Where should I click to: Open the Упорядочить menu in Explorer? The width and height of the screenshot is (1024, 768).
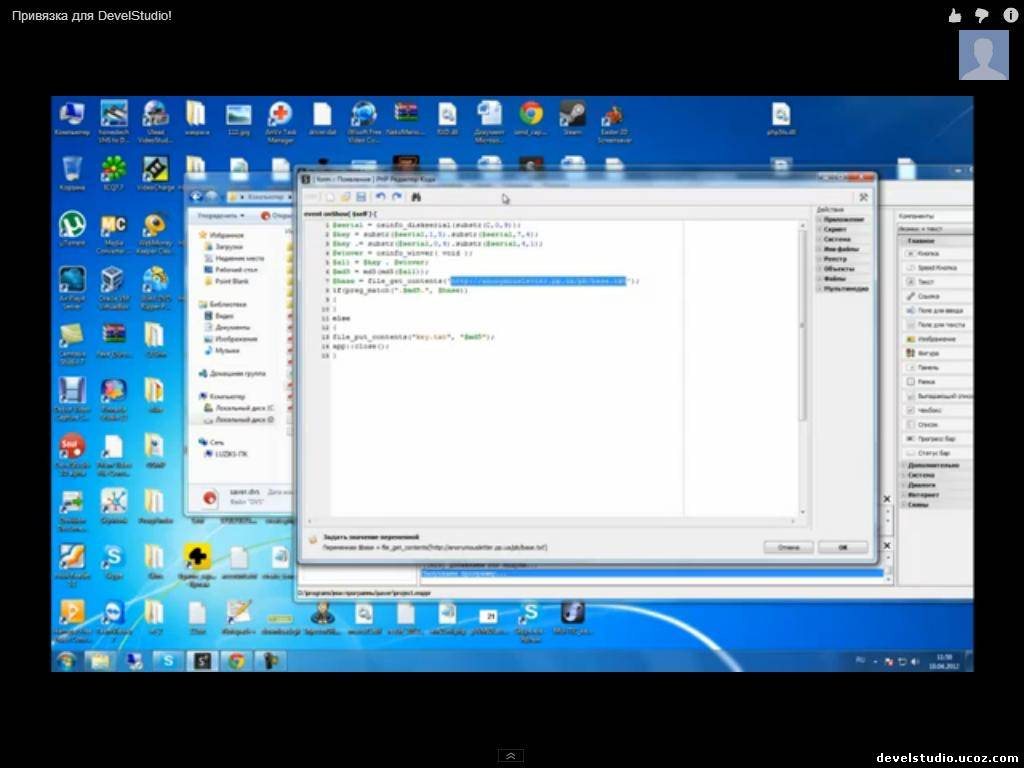[x=220, y=215]
